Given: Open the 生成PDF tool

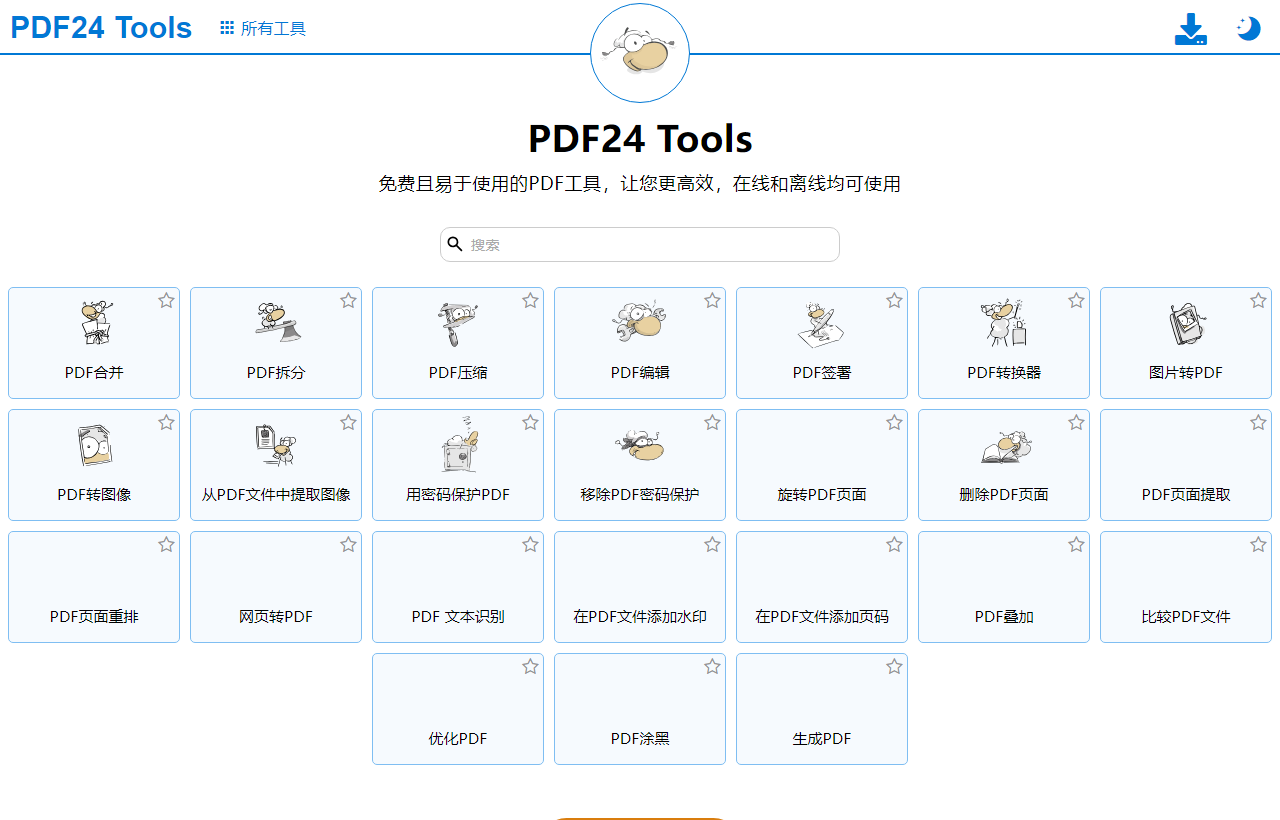Looking at the screenshot, I should click(822, 709).
